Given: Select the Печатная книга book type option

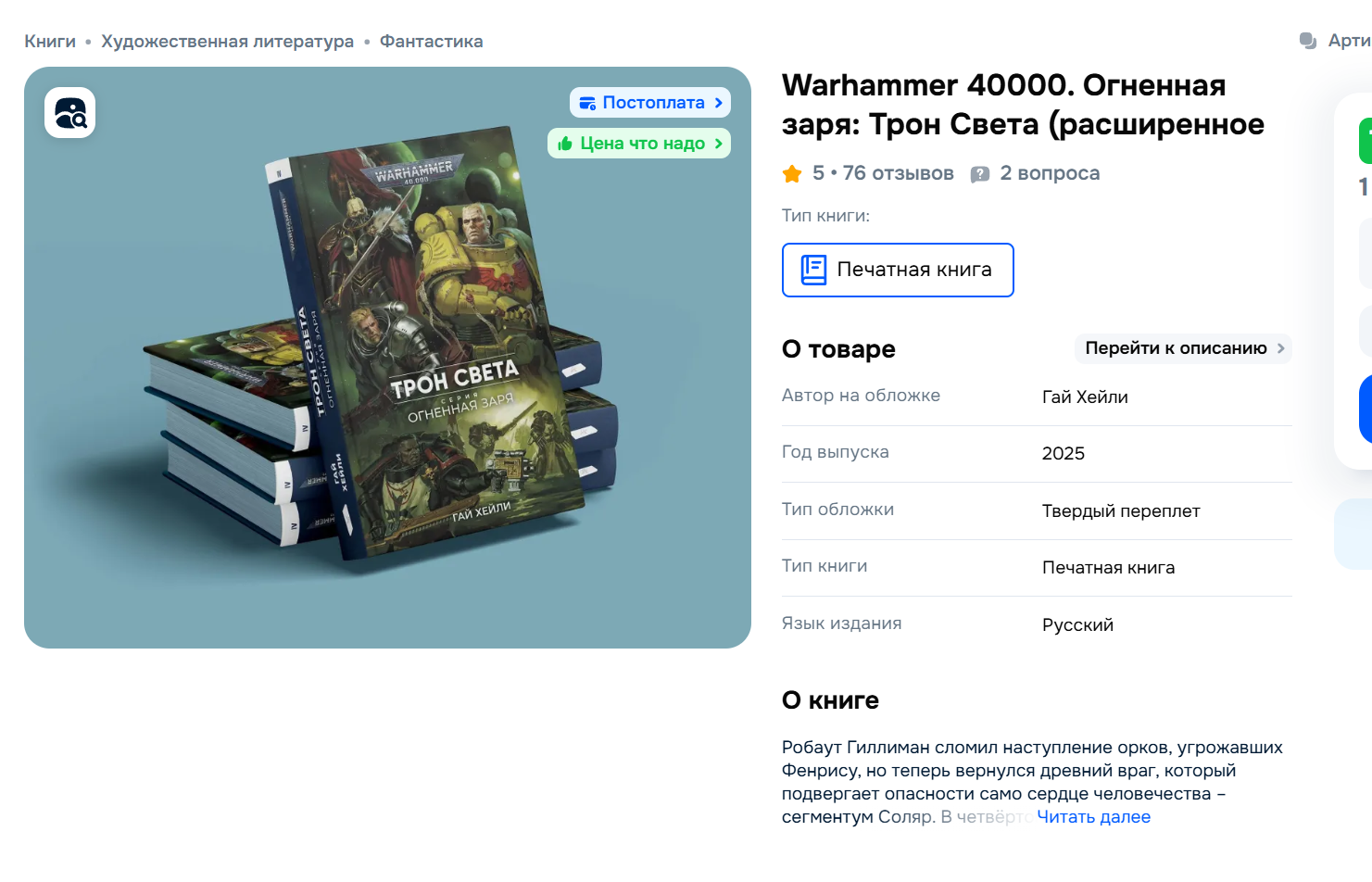Looking at the screenshot, I should [x=898, y=270].
